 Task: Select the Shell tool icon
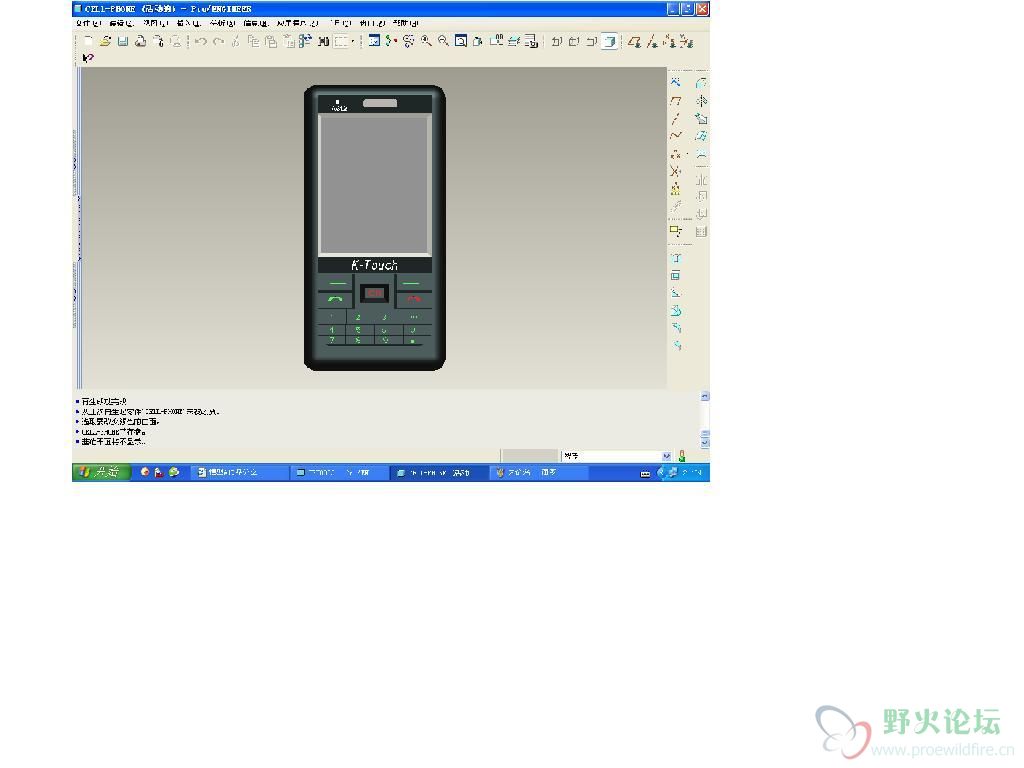coord(675,276)
